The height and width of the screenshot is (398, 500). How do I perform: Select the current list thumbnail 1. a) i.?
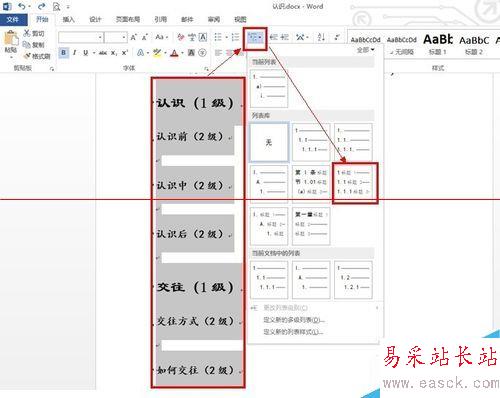click(269, 88)
